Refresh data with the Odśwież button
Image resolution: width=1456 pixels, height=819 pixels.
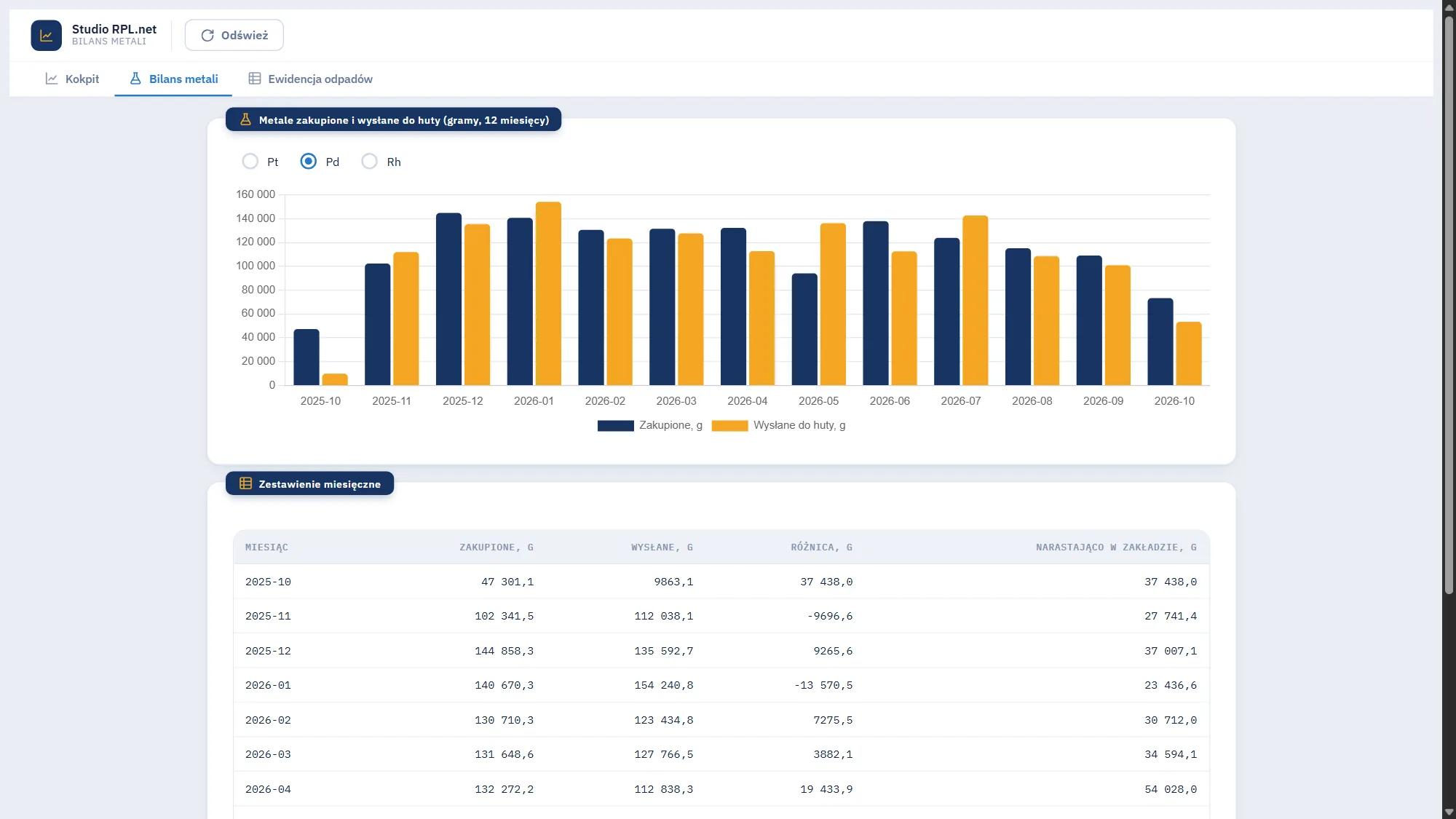click(234, 35)
